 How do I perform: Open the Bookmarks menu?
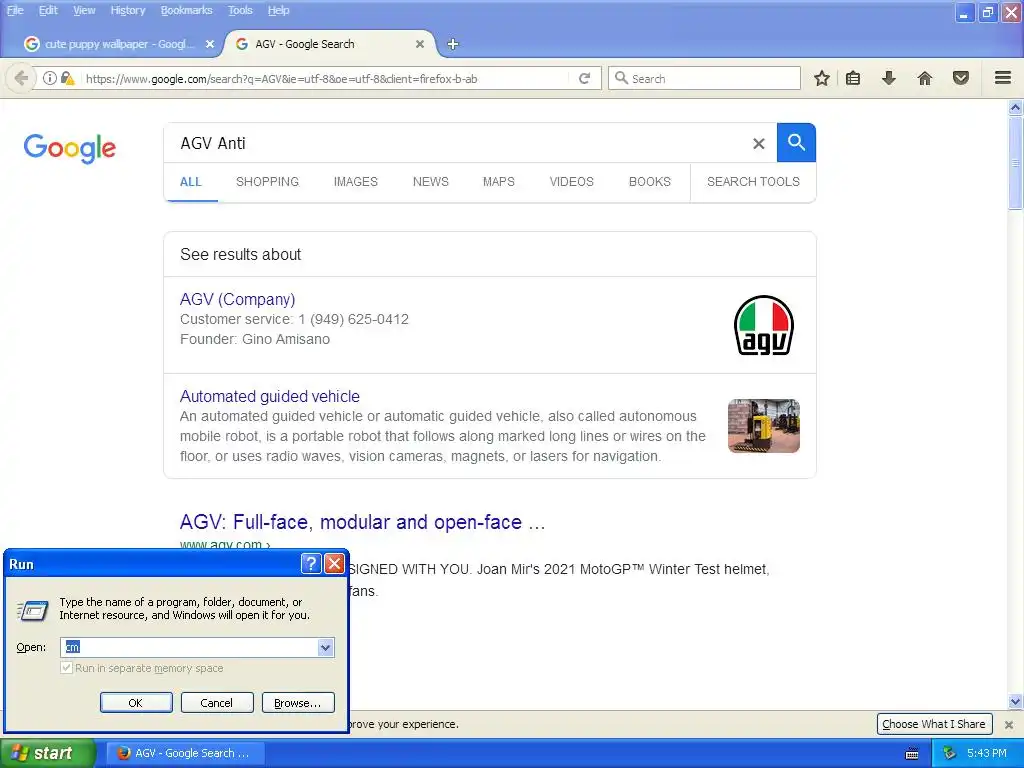186,10
